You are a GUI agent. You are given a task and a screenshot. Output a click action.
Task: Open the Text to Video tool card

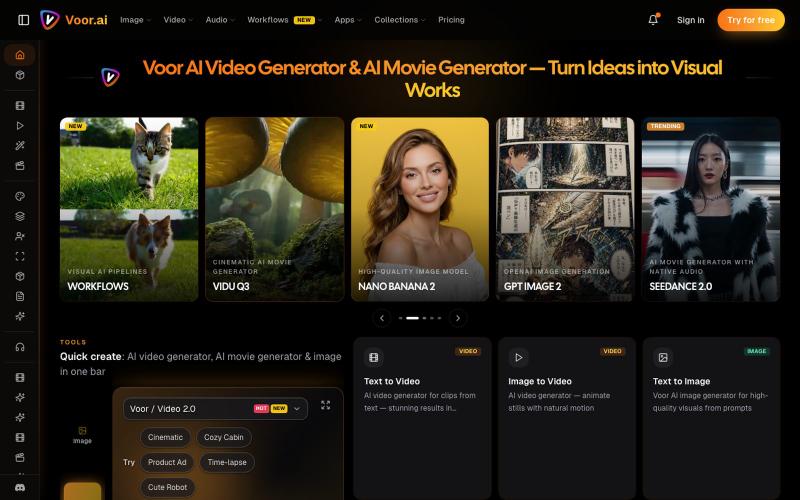click(422, 418)
